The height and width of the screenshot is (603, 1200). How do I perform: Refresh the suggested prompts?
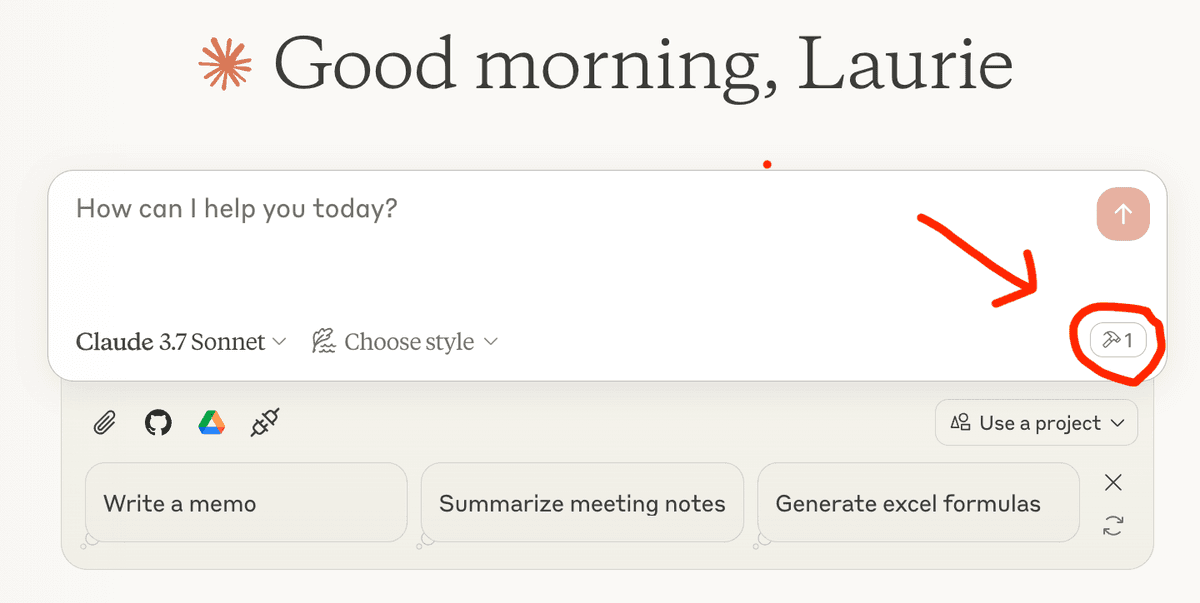tap(1113, 526)
